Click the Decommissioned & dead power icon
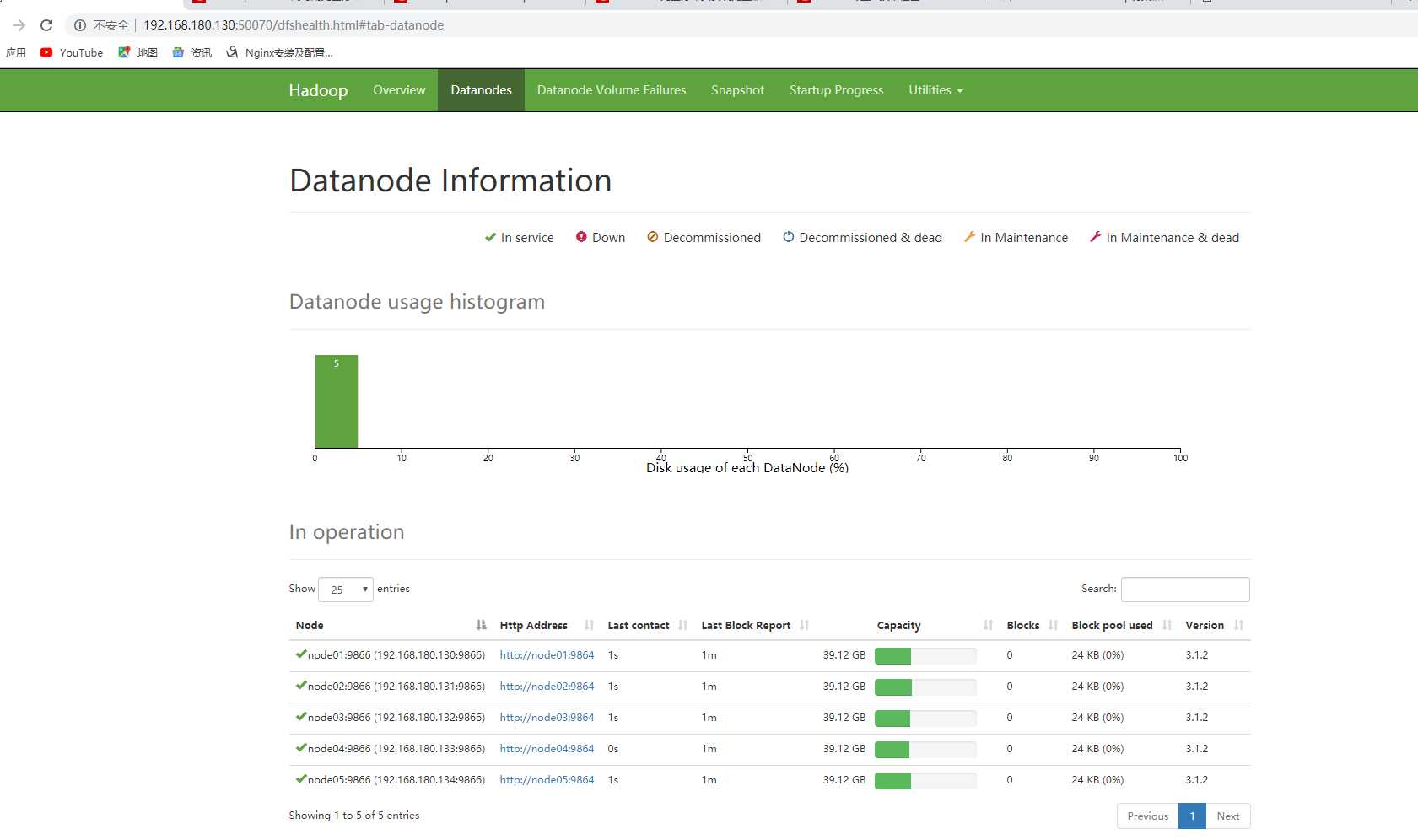Screen dimensions: 1418x840 pyautogui.click(x=788, y=237)
